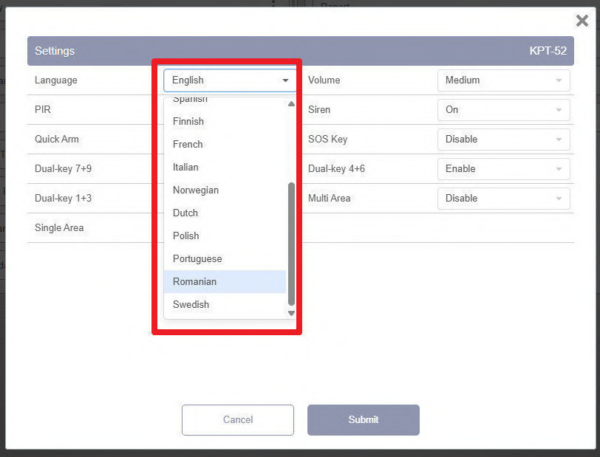The height and width of the screenshot is (457, 600).
Task: Open the Siren dropdown set to On
Action: [x=504, y=110]
